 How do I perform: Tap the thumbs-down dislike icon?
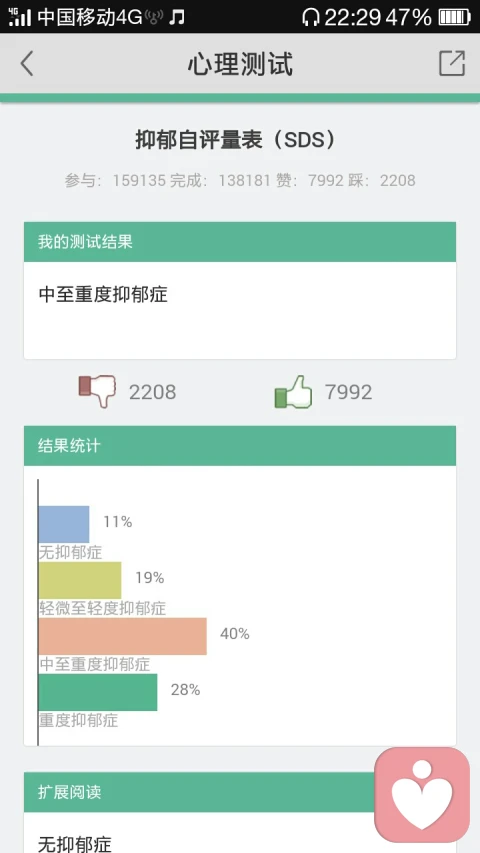97,390
